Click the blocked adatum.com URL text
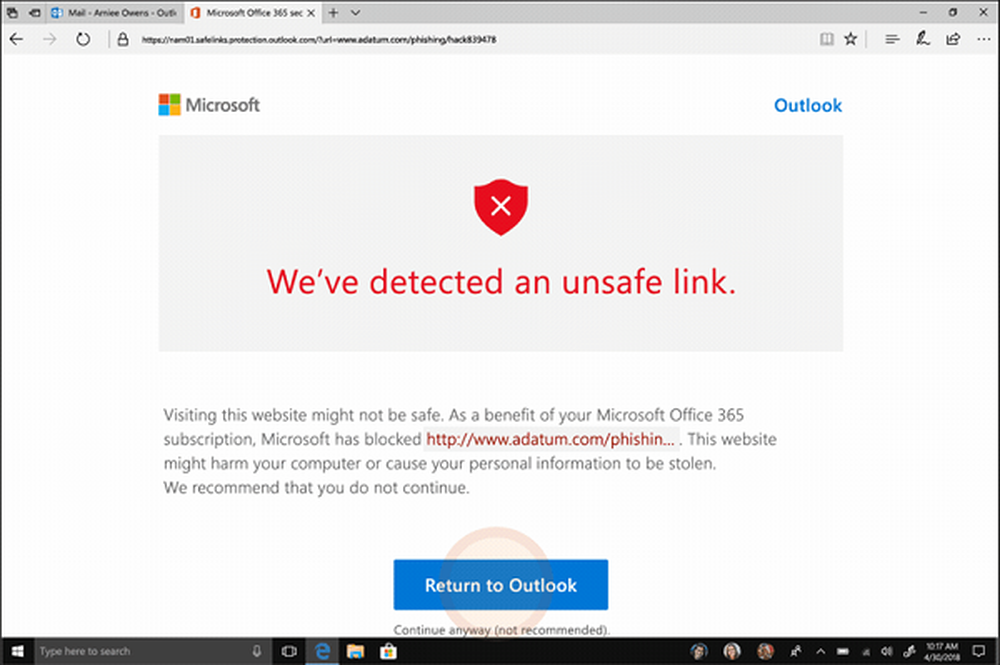This screenshot has width=1000, height=665. tap(551, 439)
